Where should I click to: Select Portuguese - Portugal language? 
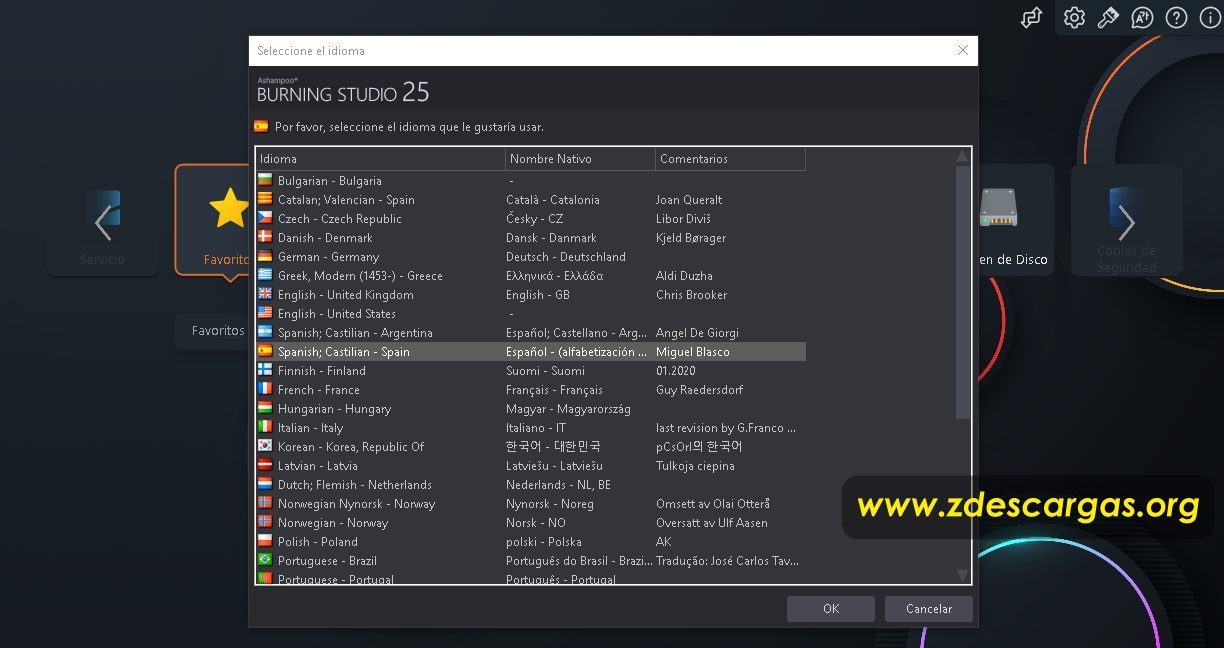[x=336, y=579]
